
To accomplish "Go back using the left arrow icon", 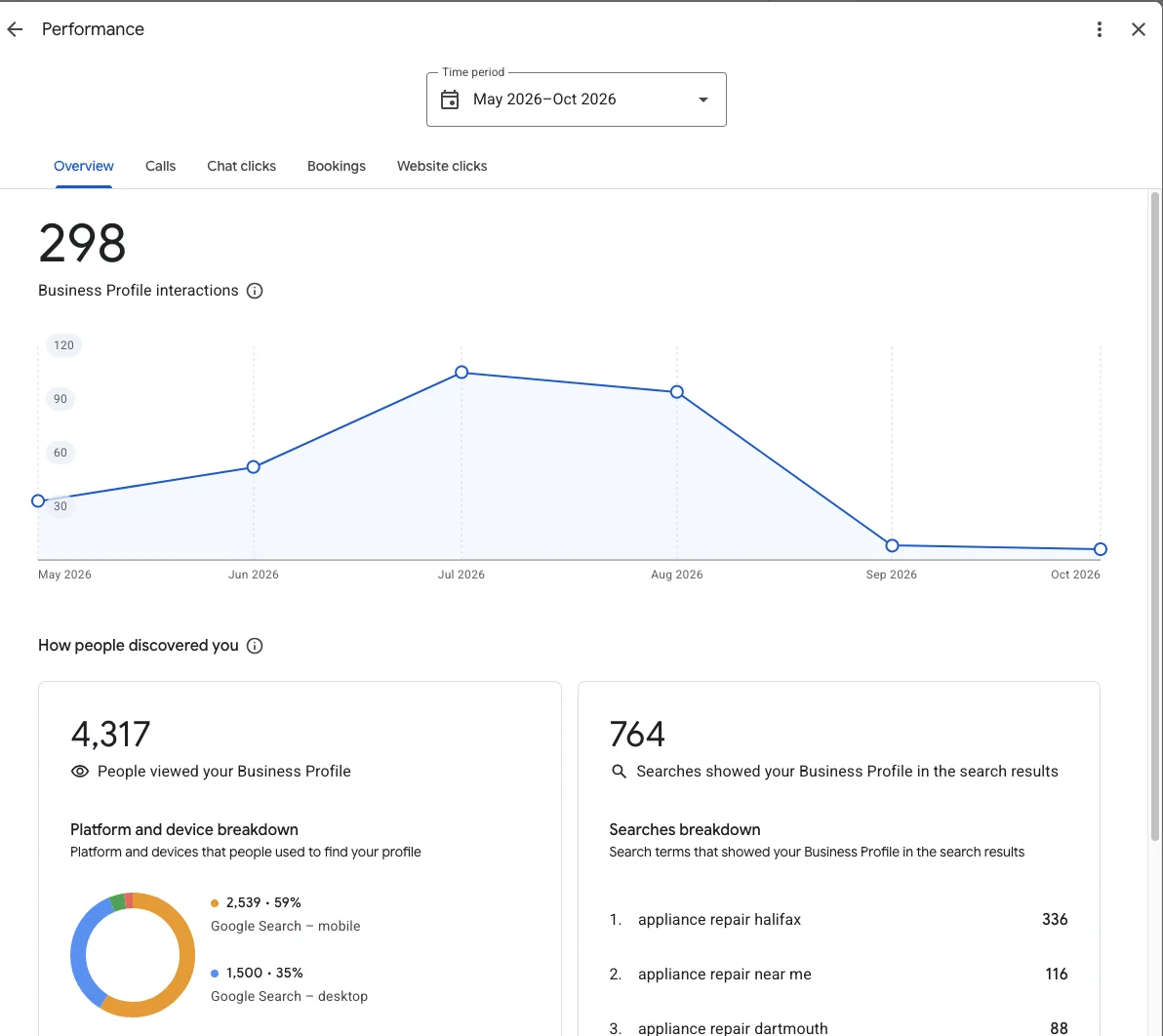I will pyautogui.click(x=15, y=29).
